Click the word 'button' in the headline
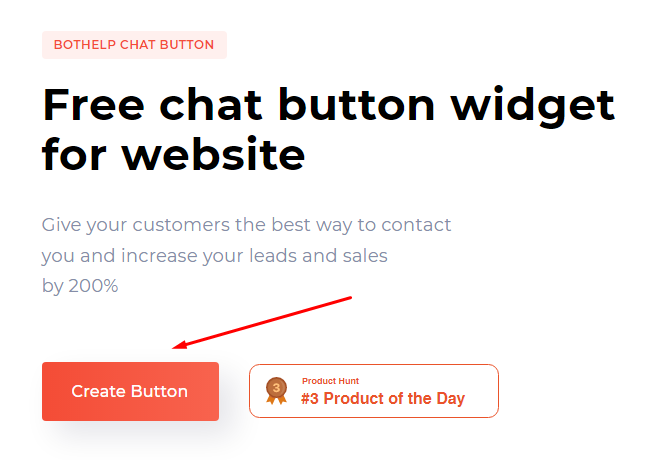The image size is (662, 460). click(356, 105)
